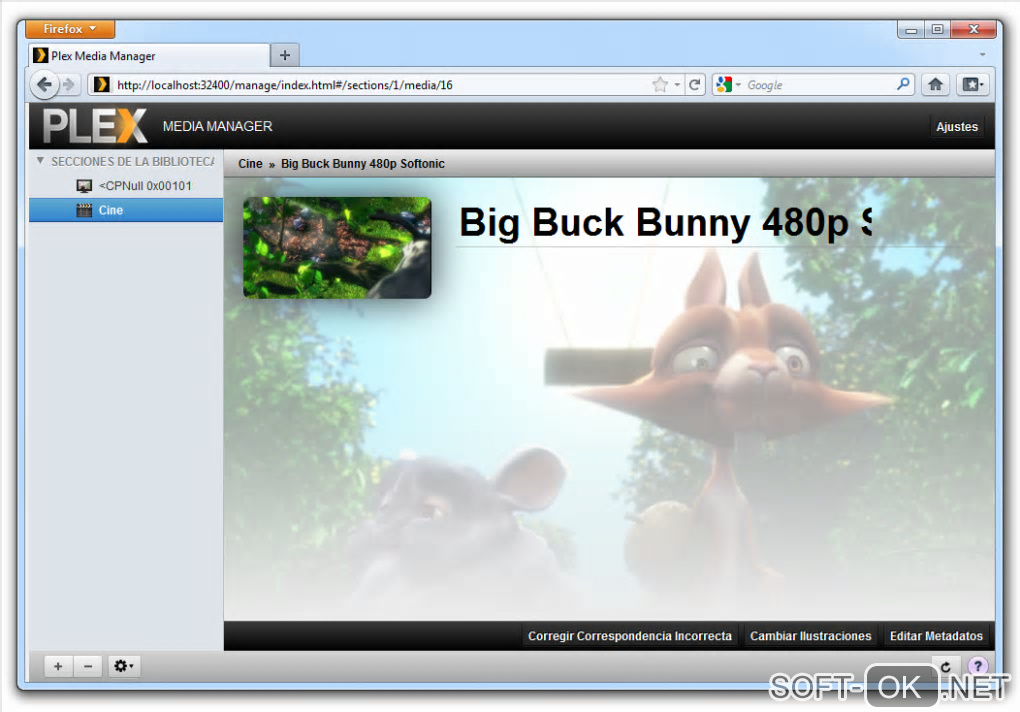
Task: Remove a section with minus button
Action: 88,666
